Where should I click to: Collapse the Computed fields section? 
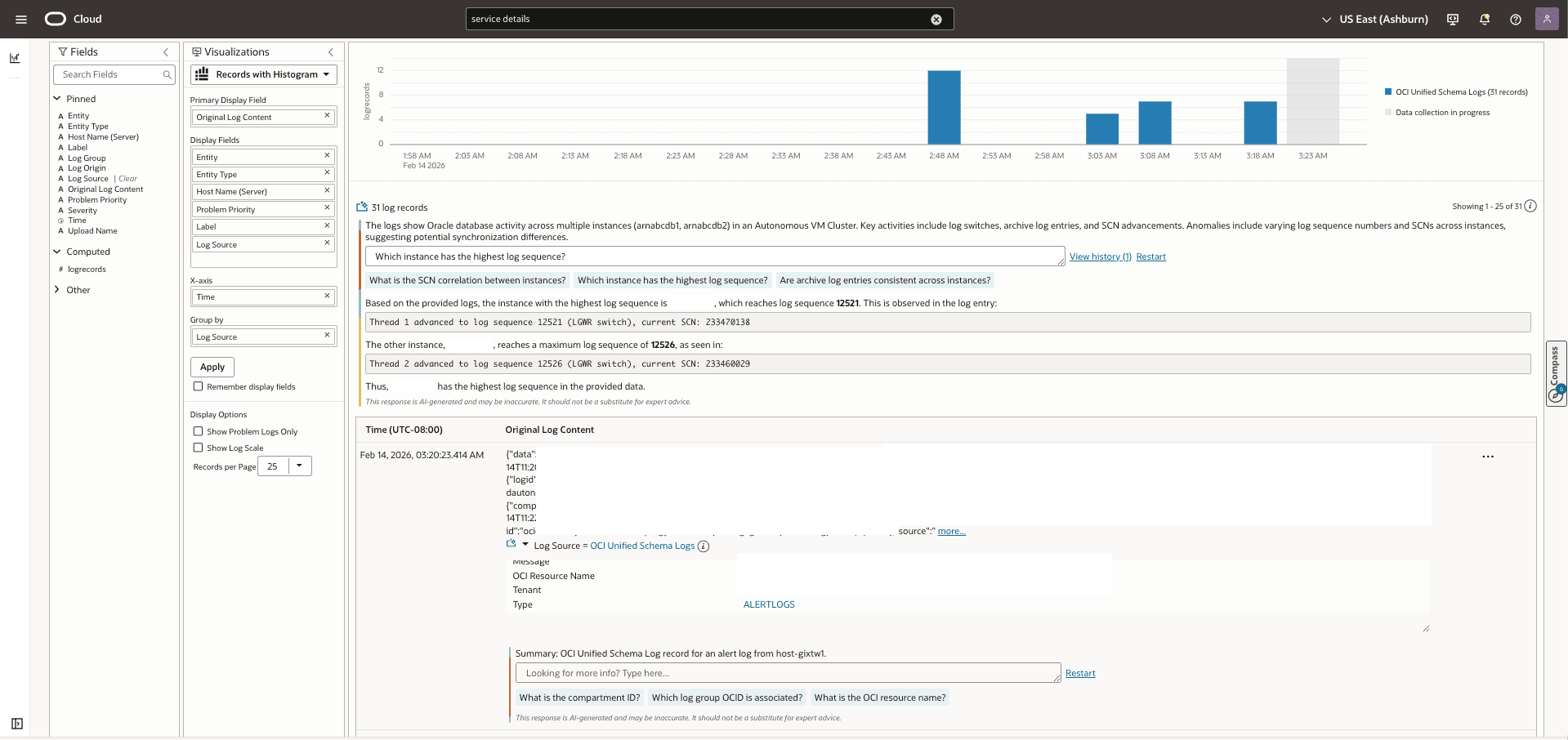(57, 252)
